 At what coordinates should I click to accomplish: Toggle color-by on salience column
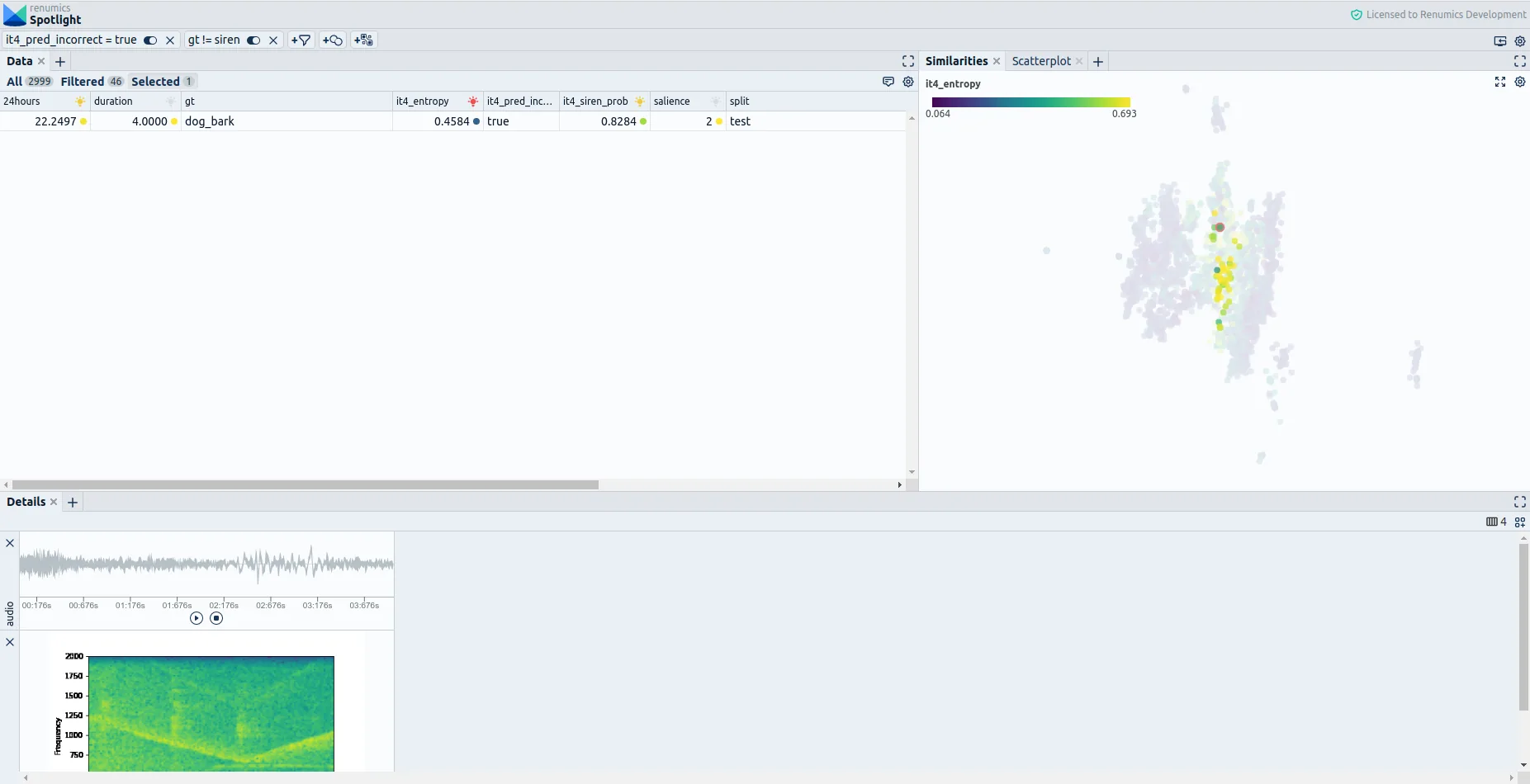[x=716, y=102]
